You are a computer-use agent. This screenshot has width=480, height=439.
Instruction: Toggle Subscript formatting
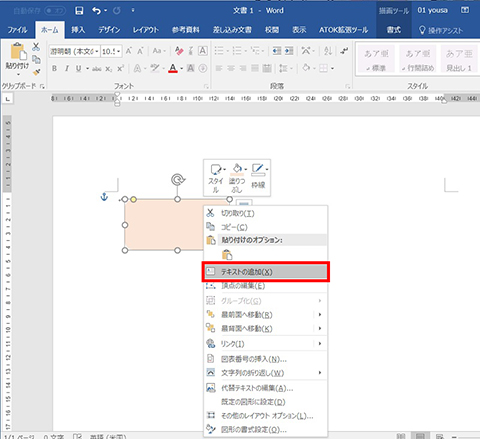(x=109, y=69)
